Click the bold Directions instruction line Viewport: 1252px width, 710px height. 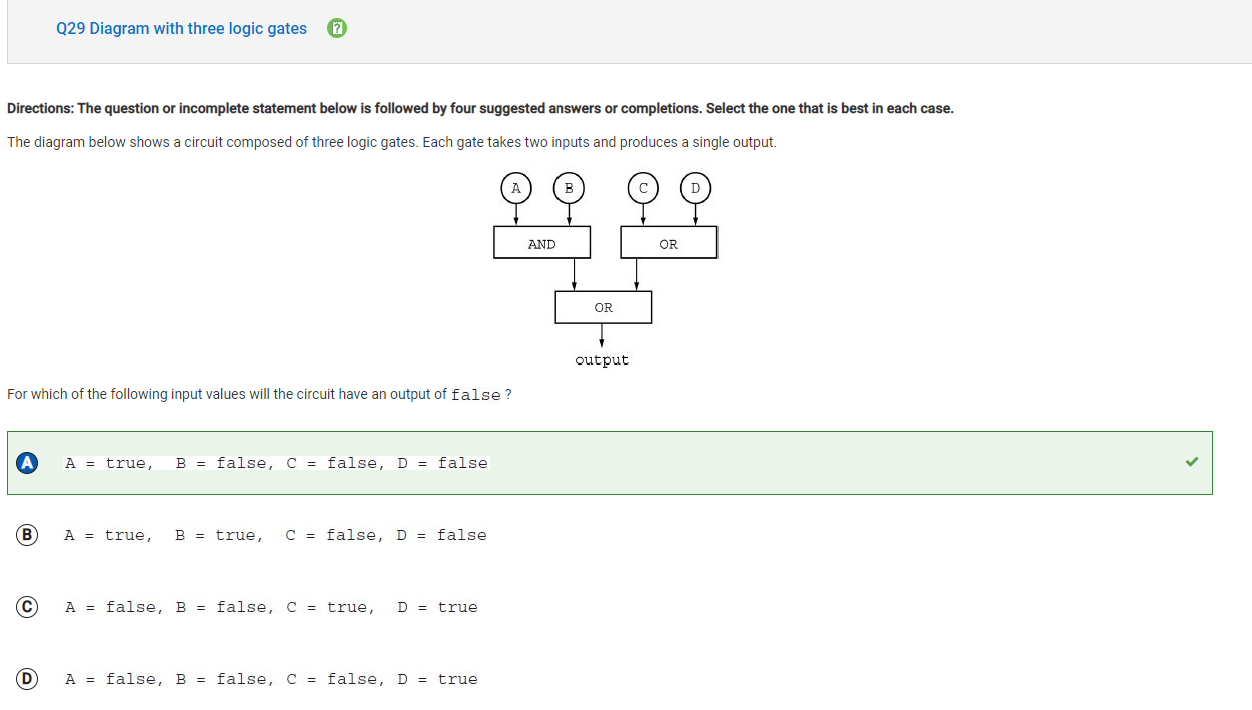[480, 108]
